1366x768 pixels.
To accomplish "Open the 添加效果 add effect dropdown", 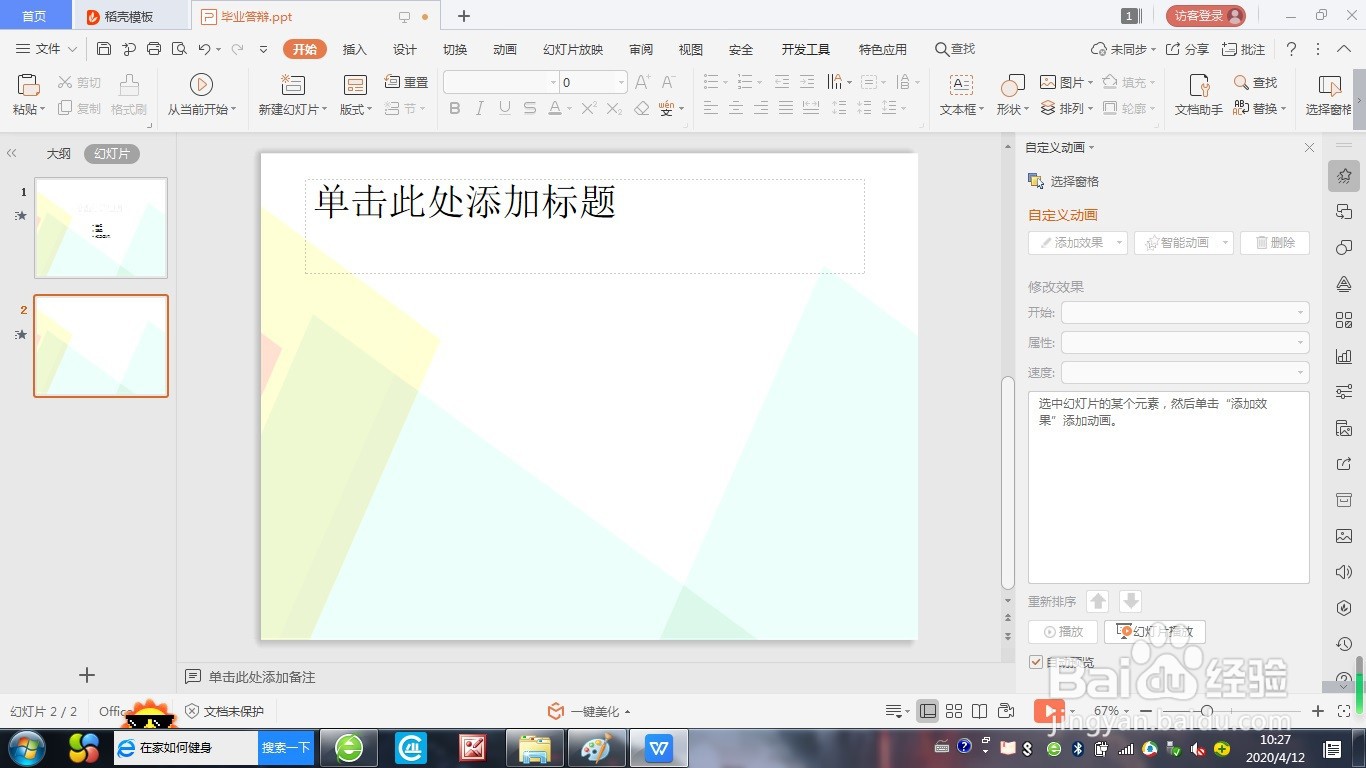I will (x=1070, y=241).
